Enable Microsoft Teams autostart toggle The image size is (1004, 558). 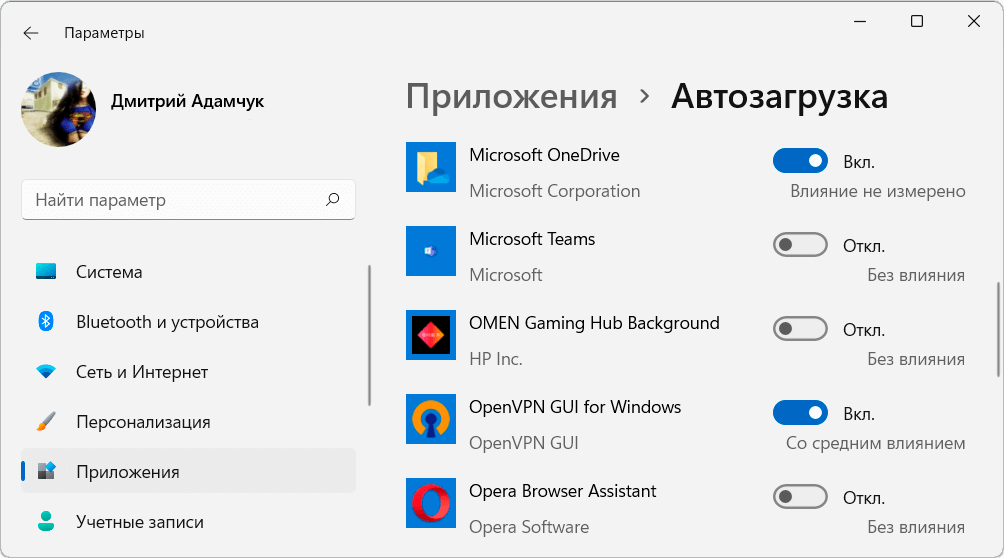(x=800, y=245)
